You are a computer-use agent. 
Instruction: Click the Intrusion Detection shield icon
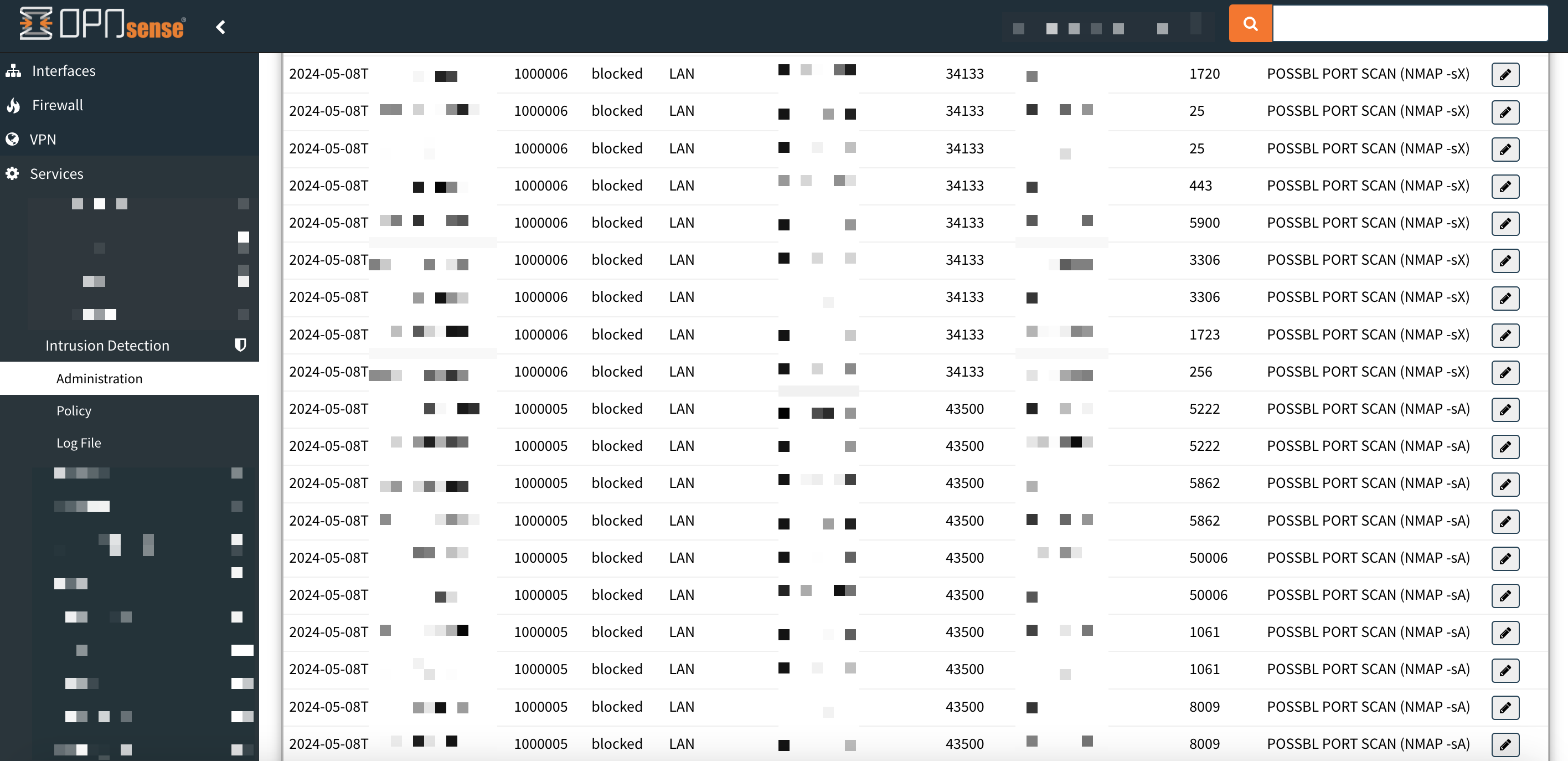pos(240,345)
